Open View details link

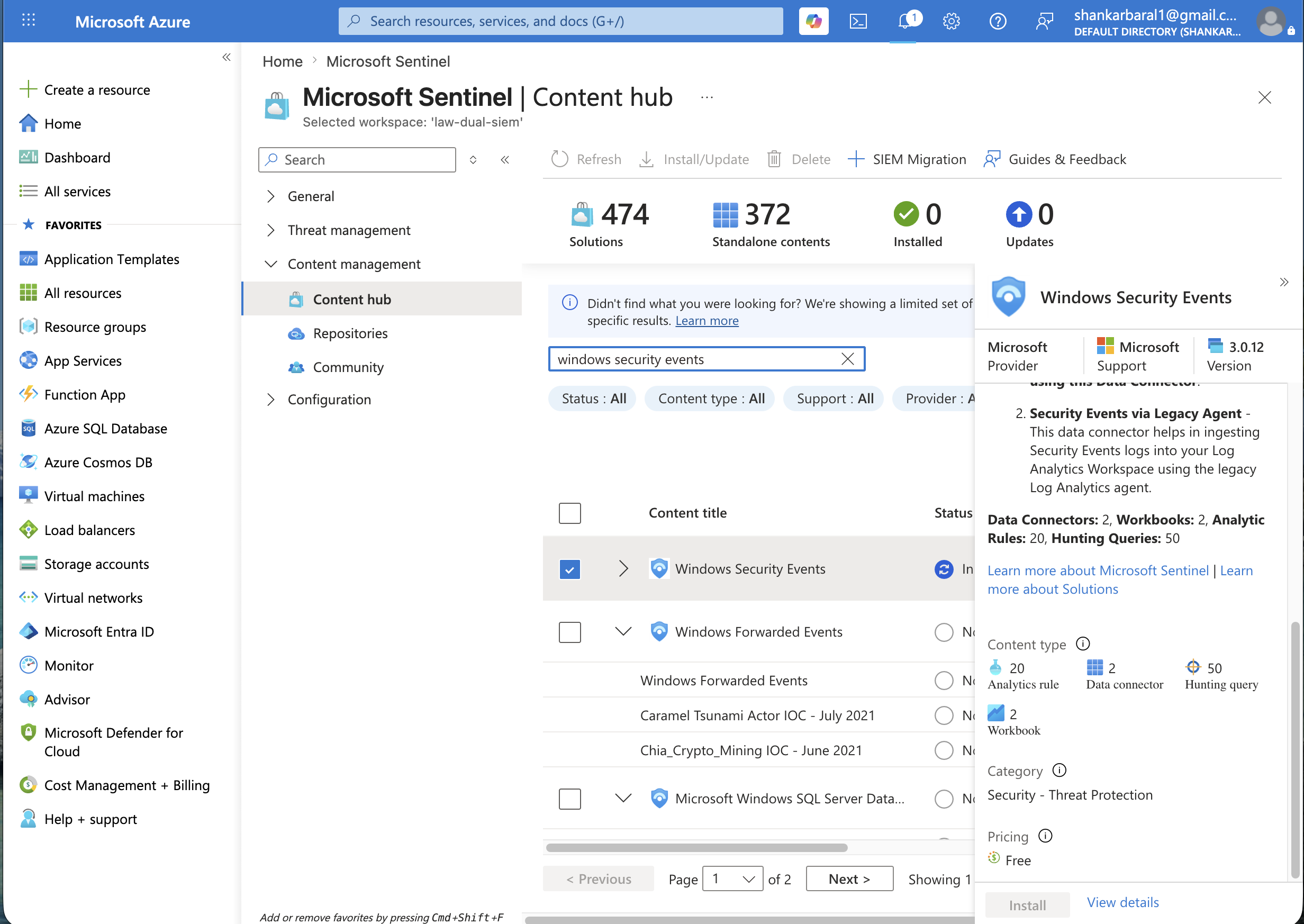pos(1123,902)
